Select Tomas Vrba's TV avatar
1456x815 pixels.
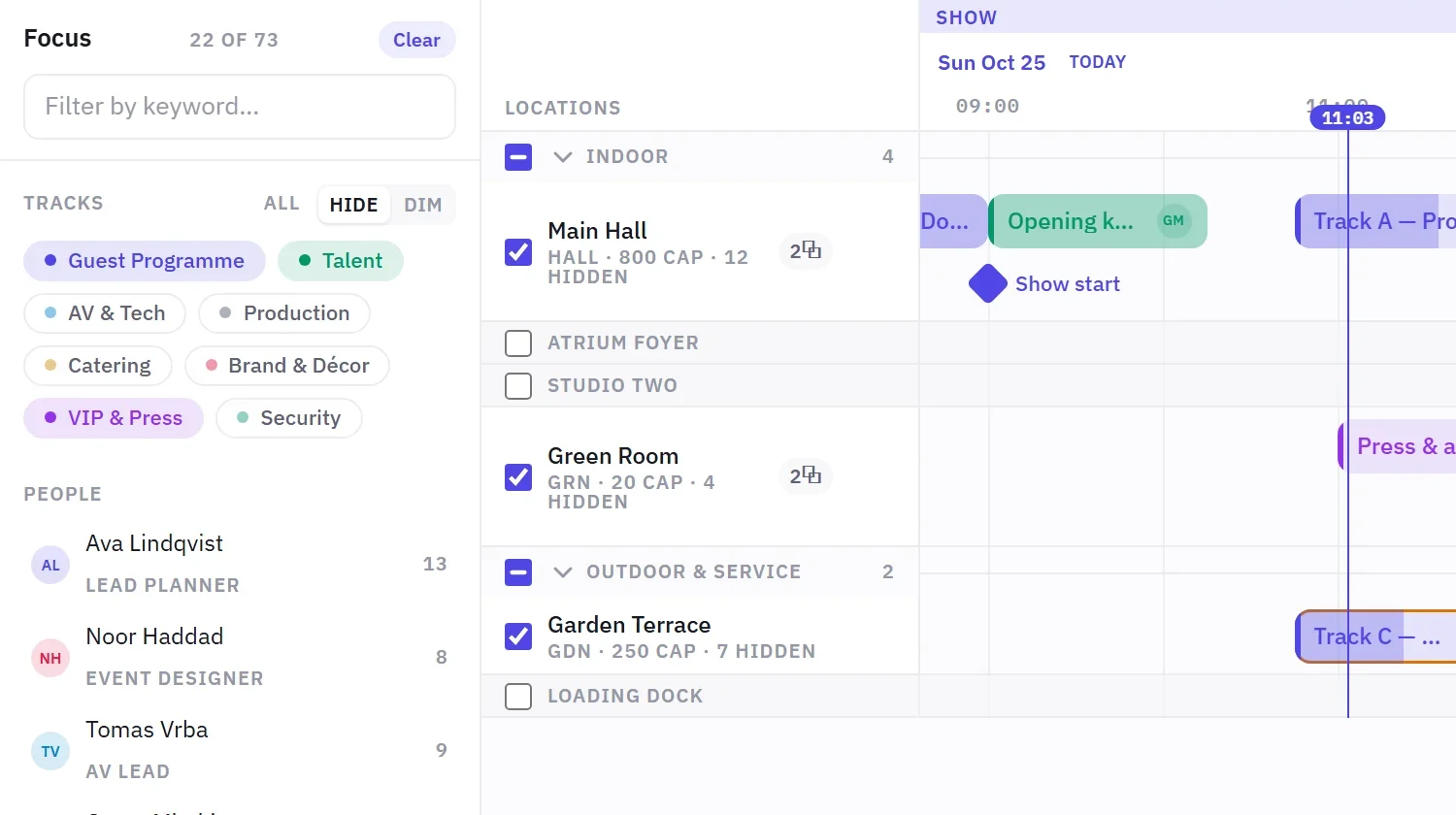50,751
